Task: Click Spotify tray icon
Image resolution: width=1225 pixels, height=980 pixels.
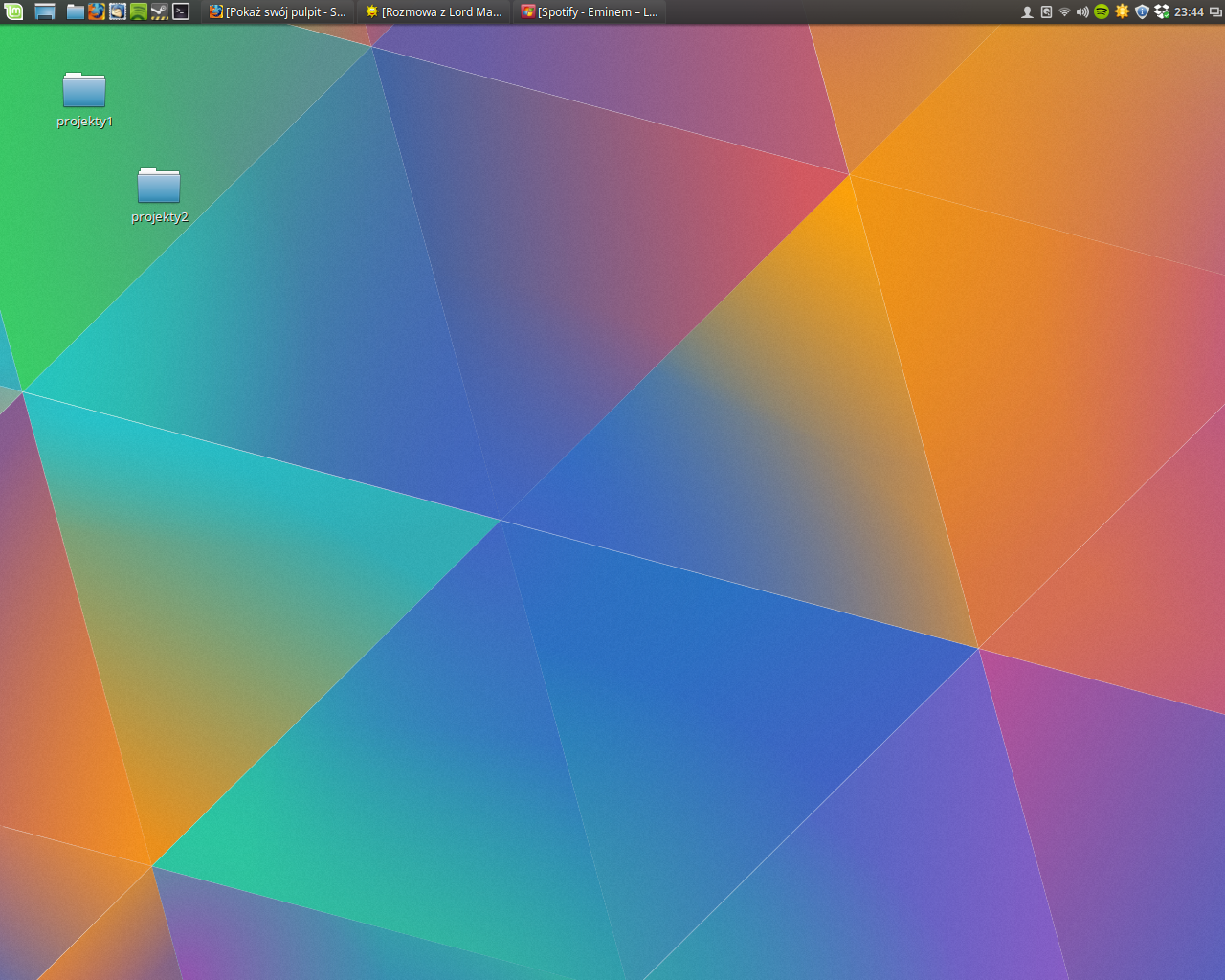Action: click(1102, 11)
